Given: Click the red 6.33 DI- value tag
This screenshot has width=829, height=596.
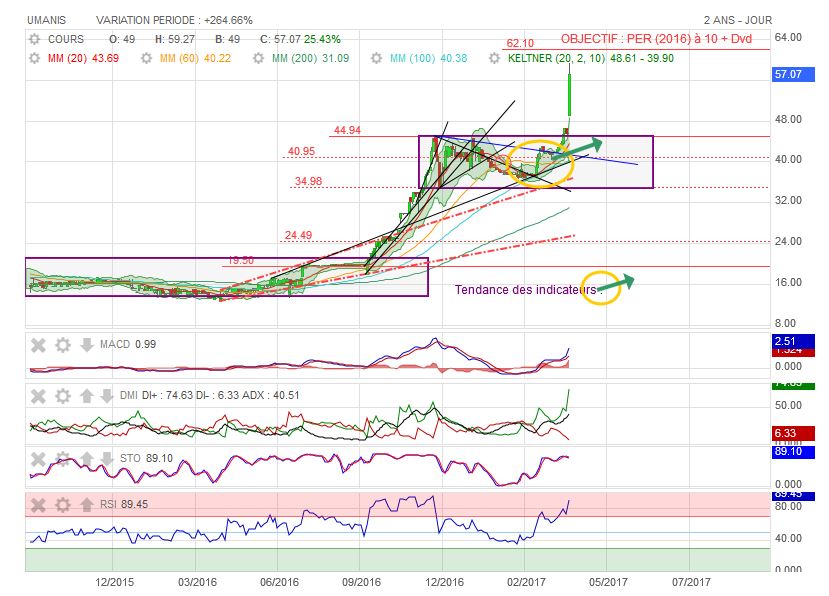Looking at the screenshot, I should click(793, 433).
